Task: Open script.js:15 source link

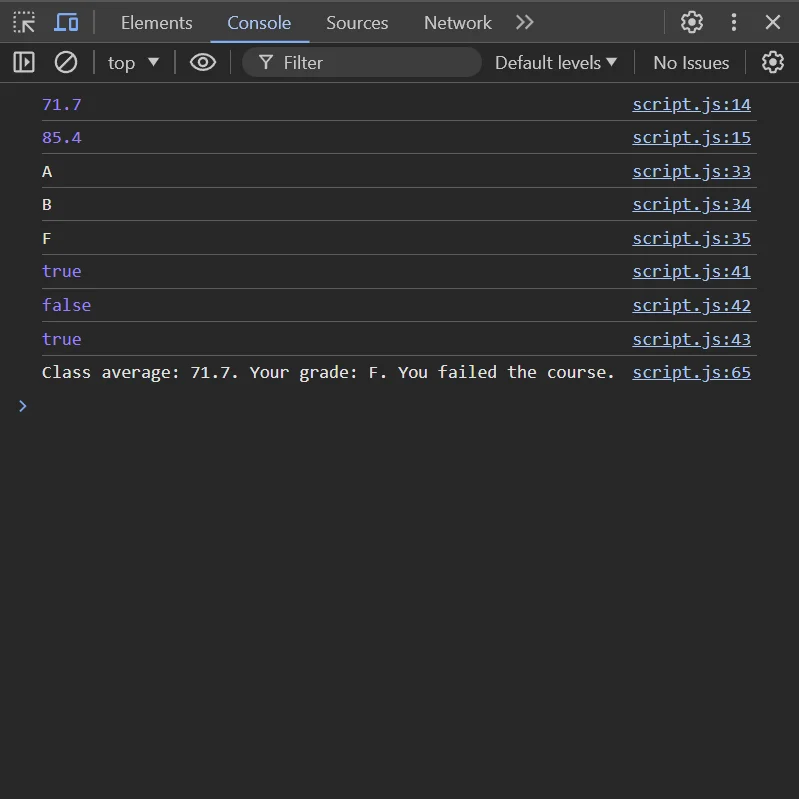Action: (x=691, y=138)
